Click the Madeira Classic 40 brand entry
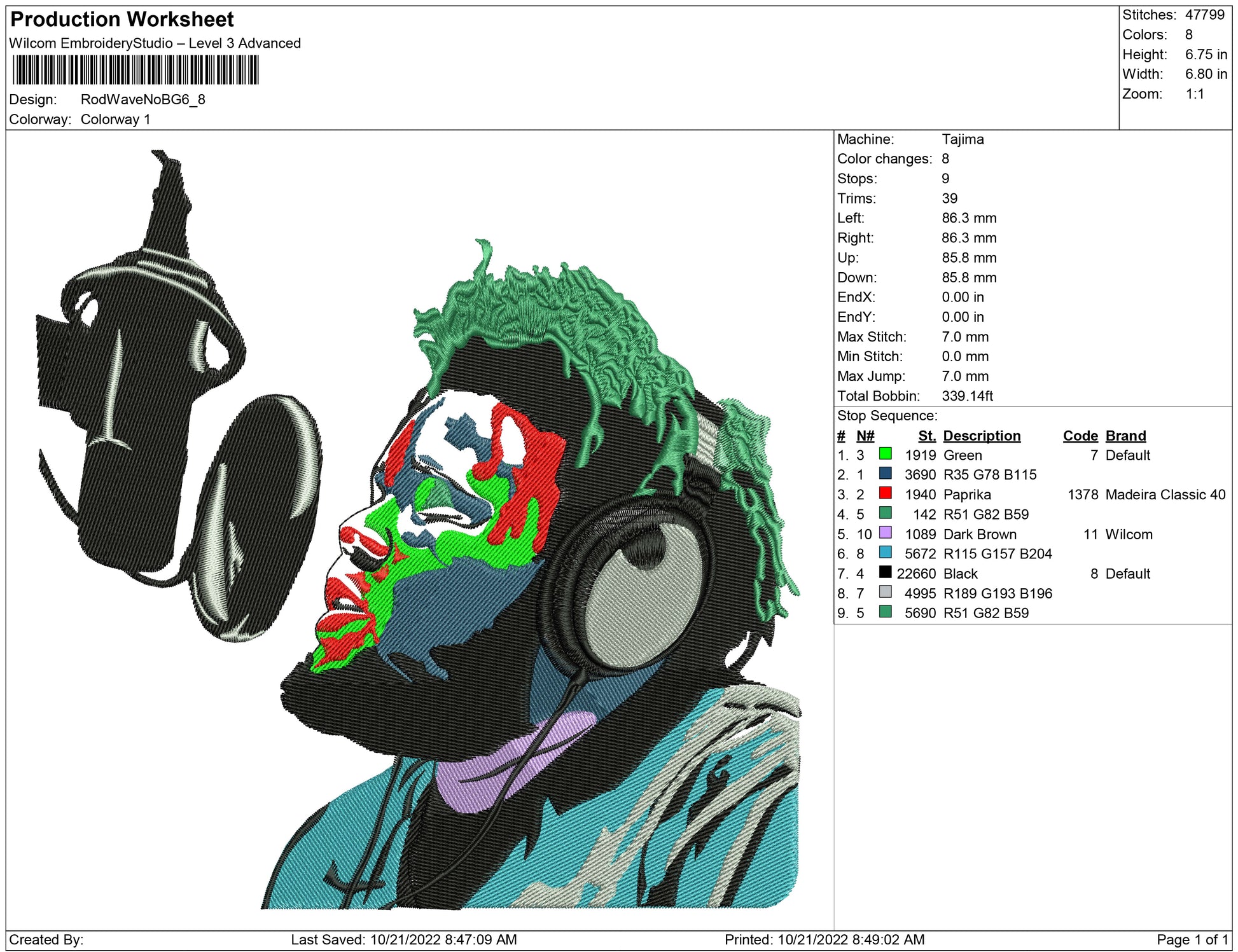 tap(1165, 495)
